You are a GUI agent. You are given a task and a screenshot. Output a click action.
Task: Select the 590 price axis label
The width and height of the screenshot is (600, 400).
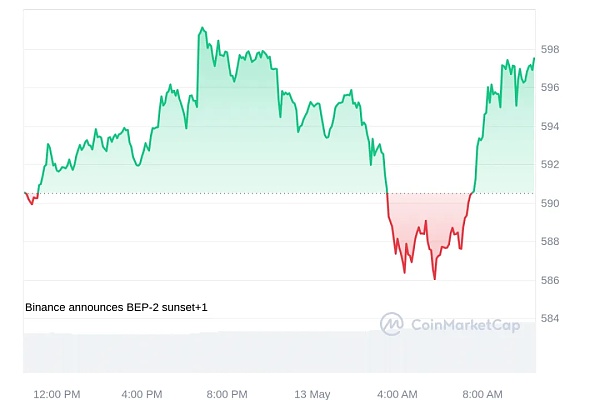(551, 203)
